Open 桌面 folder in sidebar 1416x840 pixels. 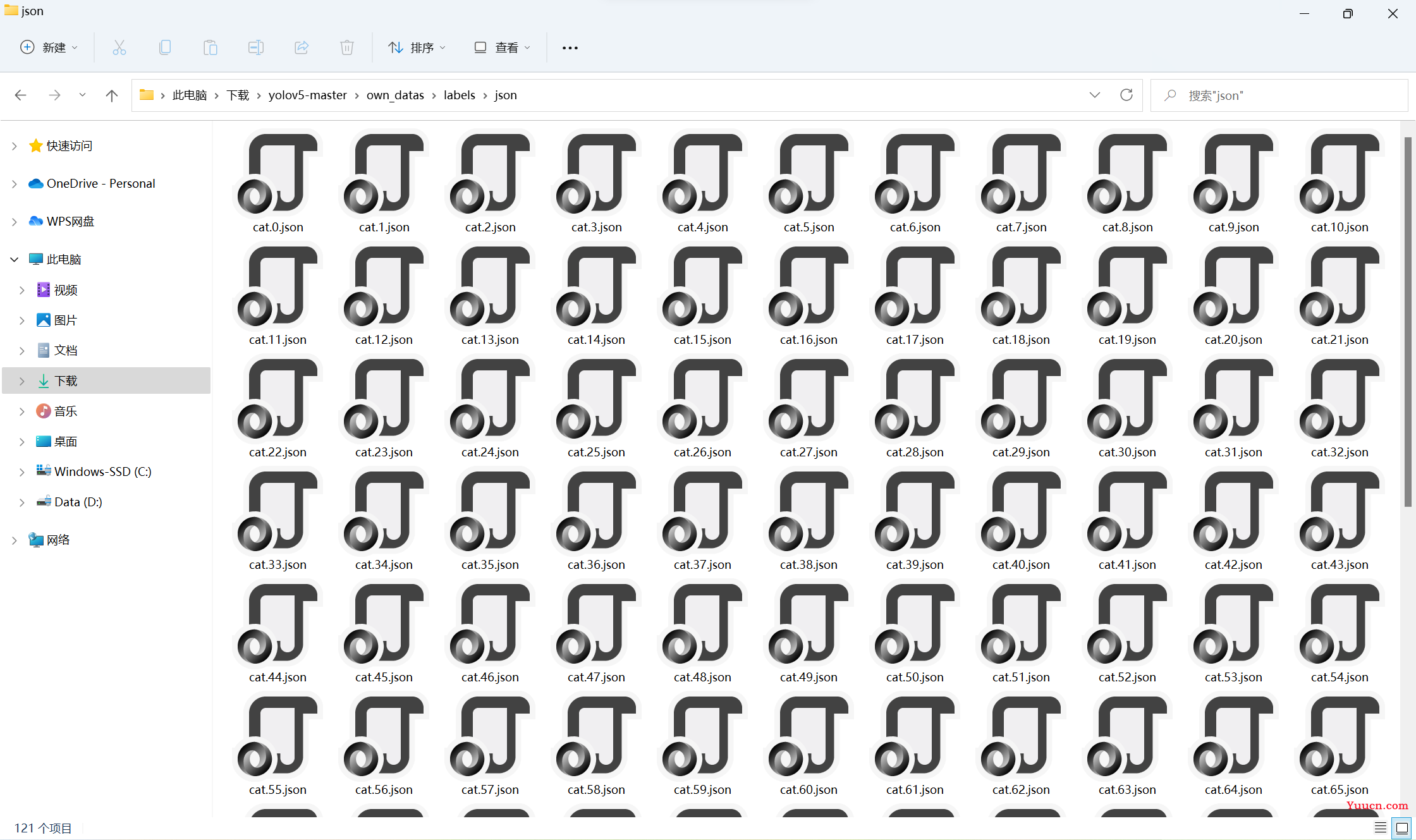(x=66, y=442)
